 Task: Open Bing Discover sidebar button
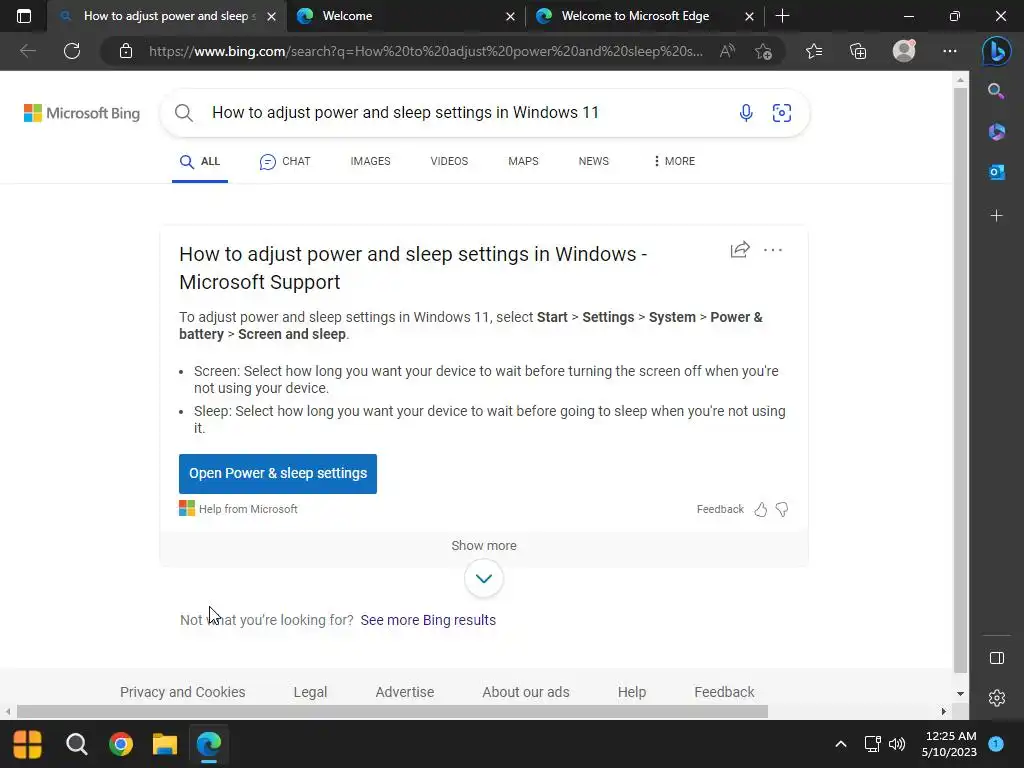click(x=996, y=51)
